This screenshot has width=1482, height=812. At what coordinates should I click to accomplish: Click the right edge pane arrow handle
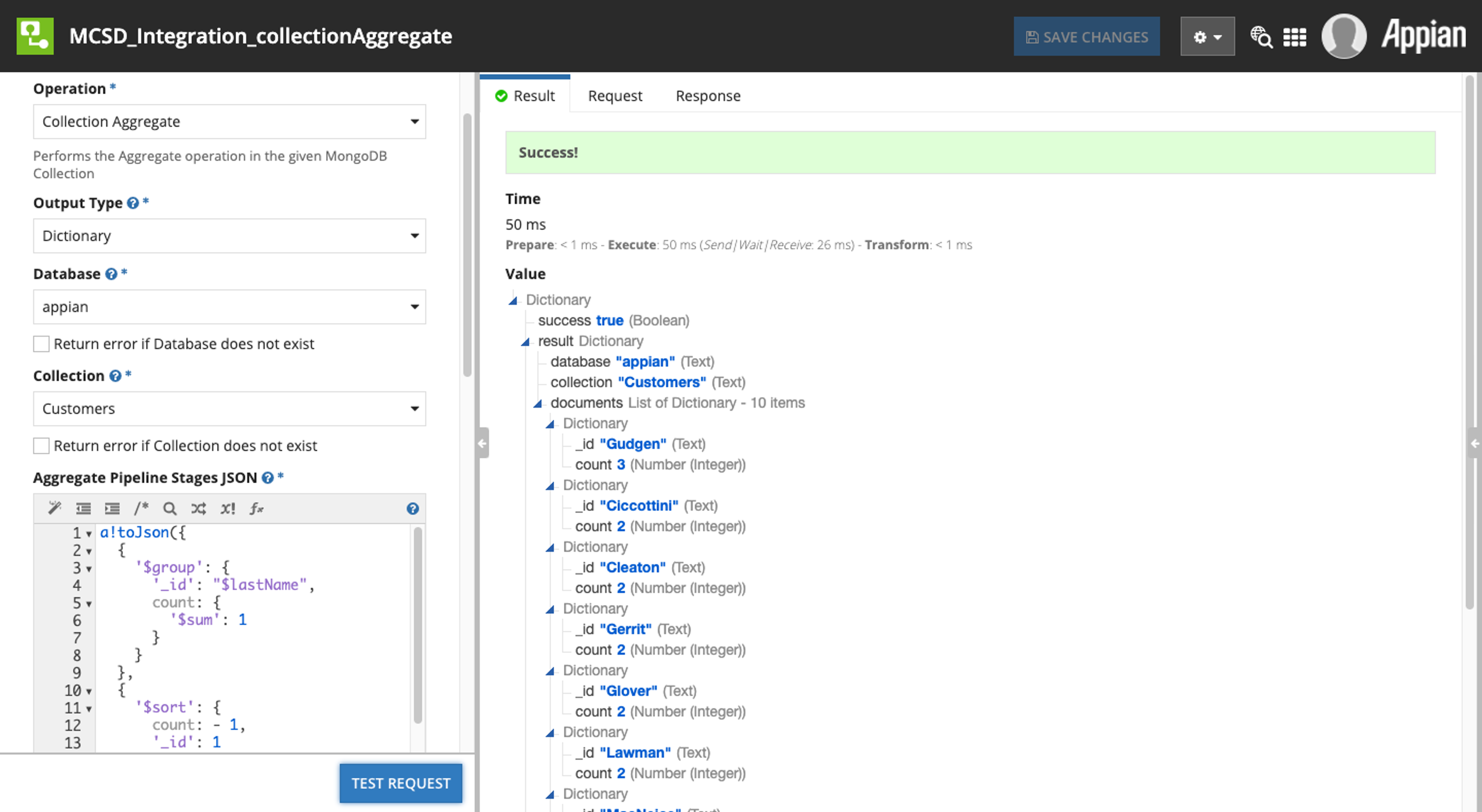[x=1475, y=443]
